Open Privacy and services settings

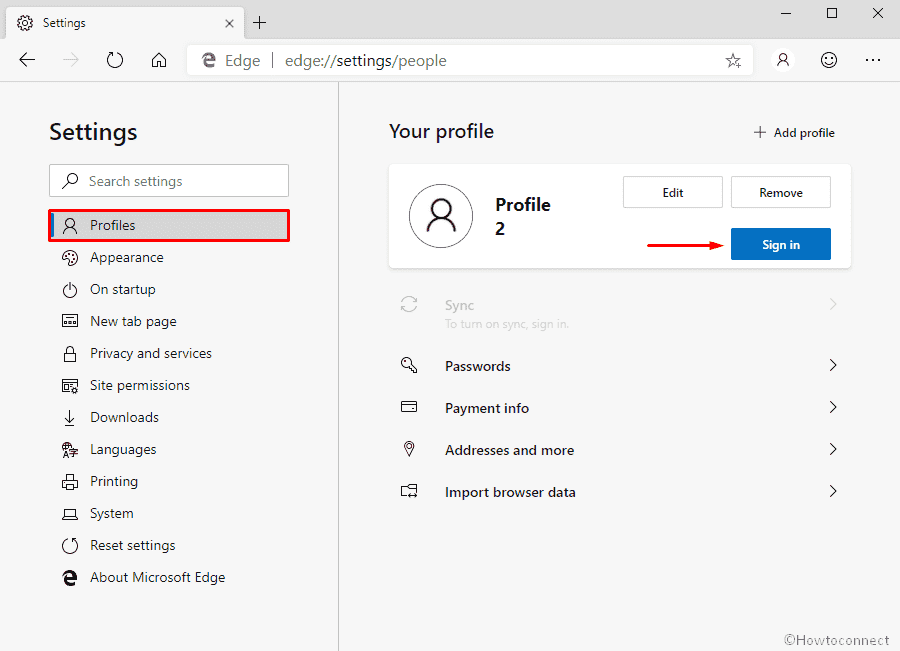(151, 354)
